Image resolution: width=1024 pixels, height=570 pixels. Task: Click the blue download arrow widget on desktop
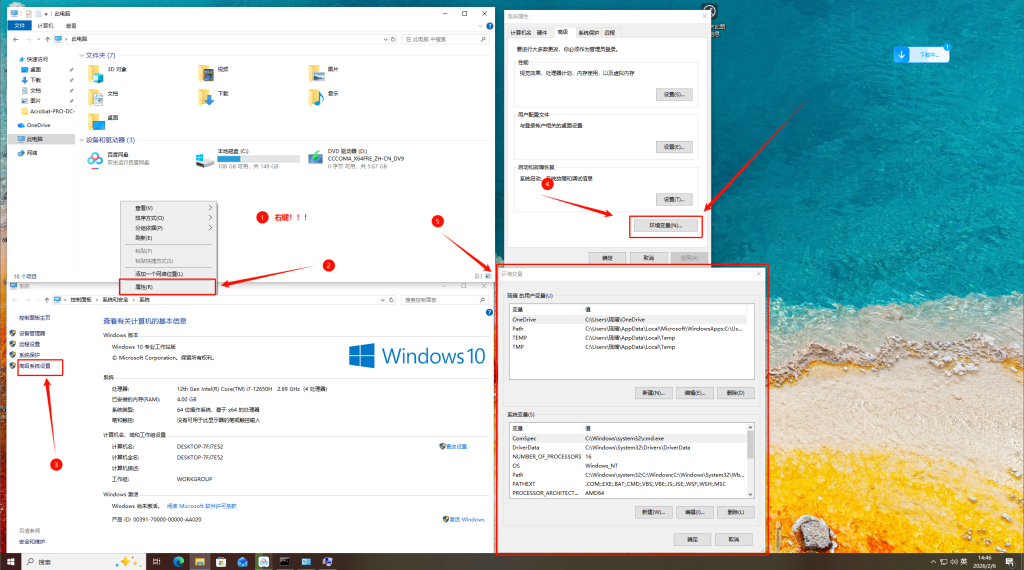[901, 55]
